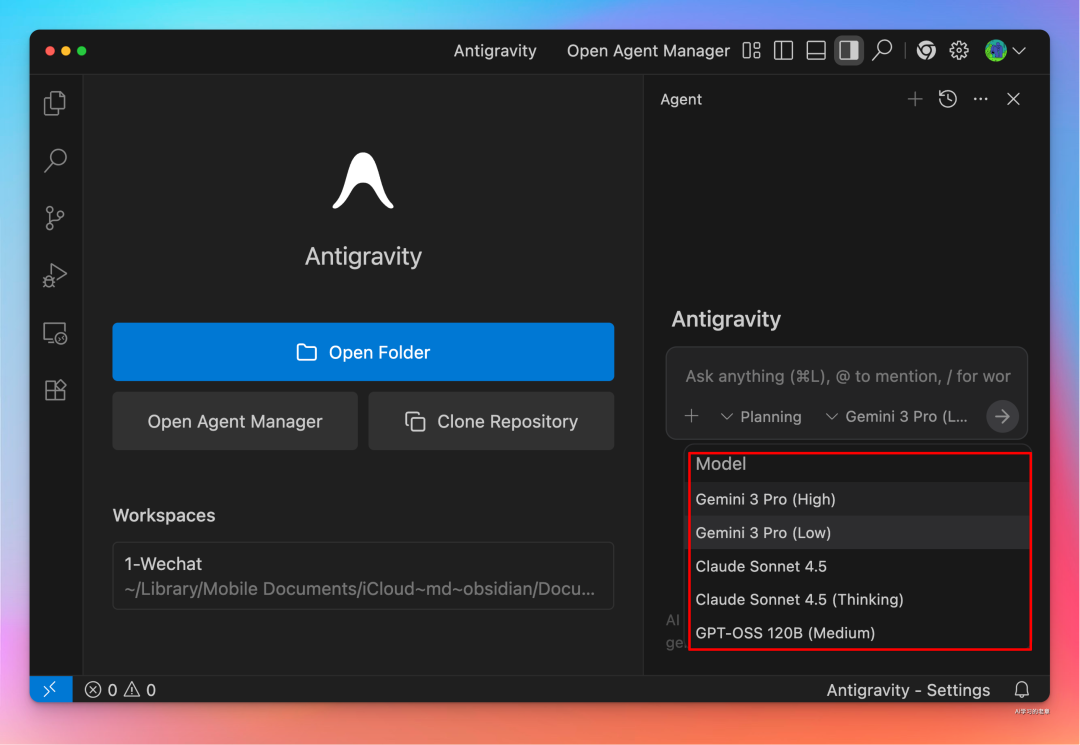
Task: Expand the account chevron next to avatar
Action: click(x=1019, y=51)
